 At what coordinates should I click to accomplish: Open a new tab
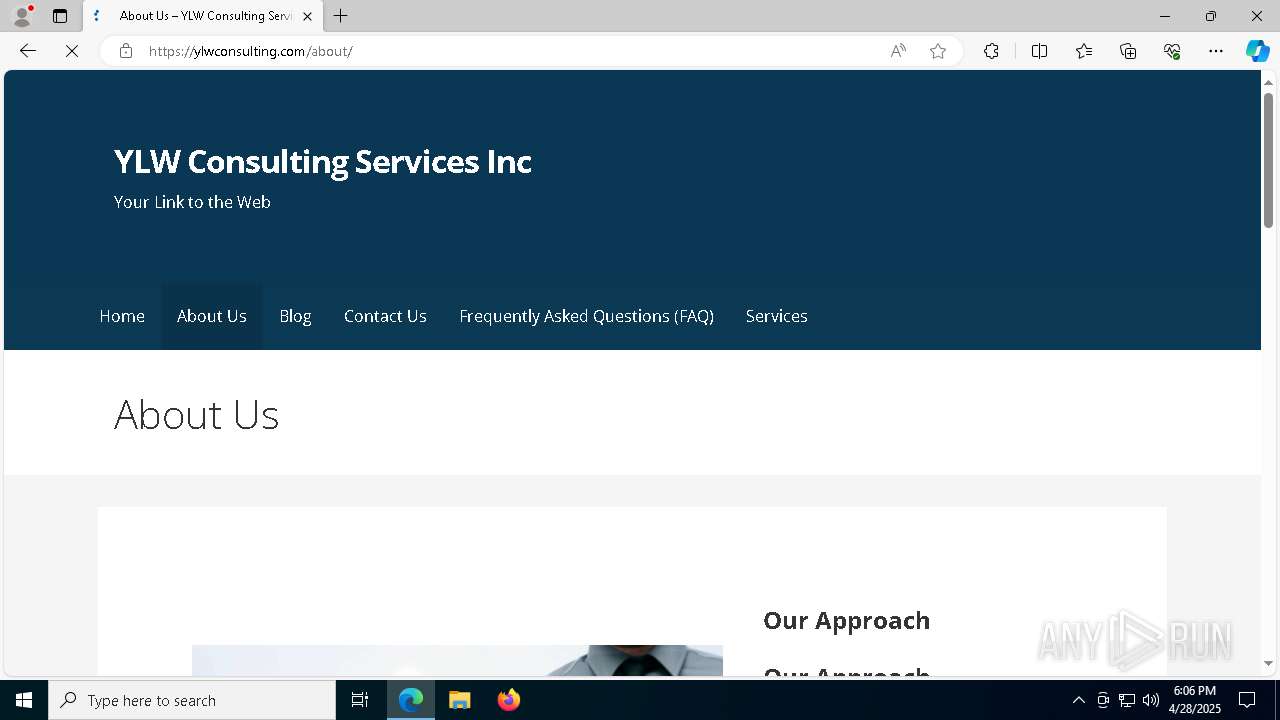[x=341, y=16]
